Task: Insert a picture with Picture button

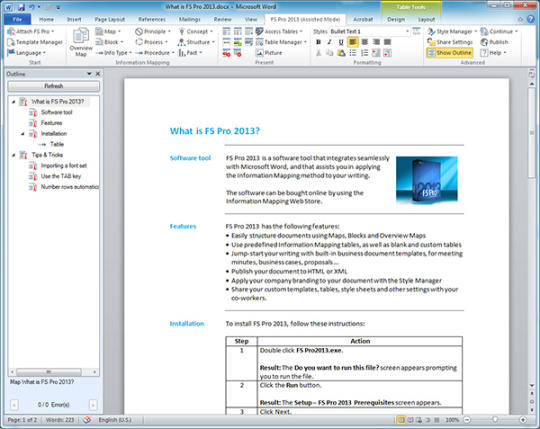Action: pos(269,53)
